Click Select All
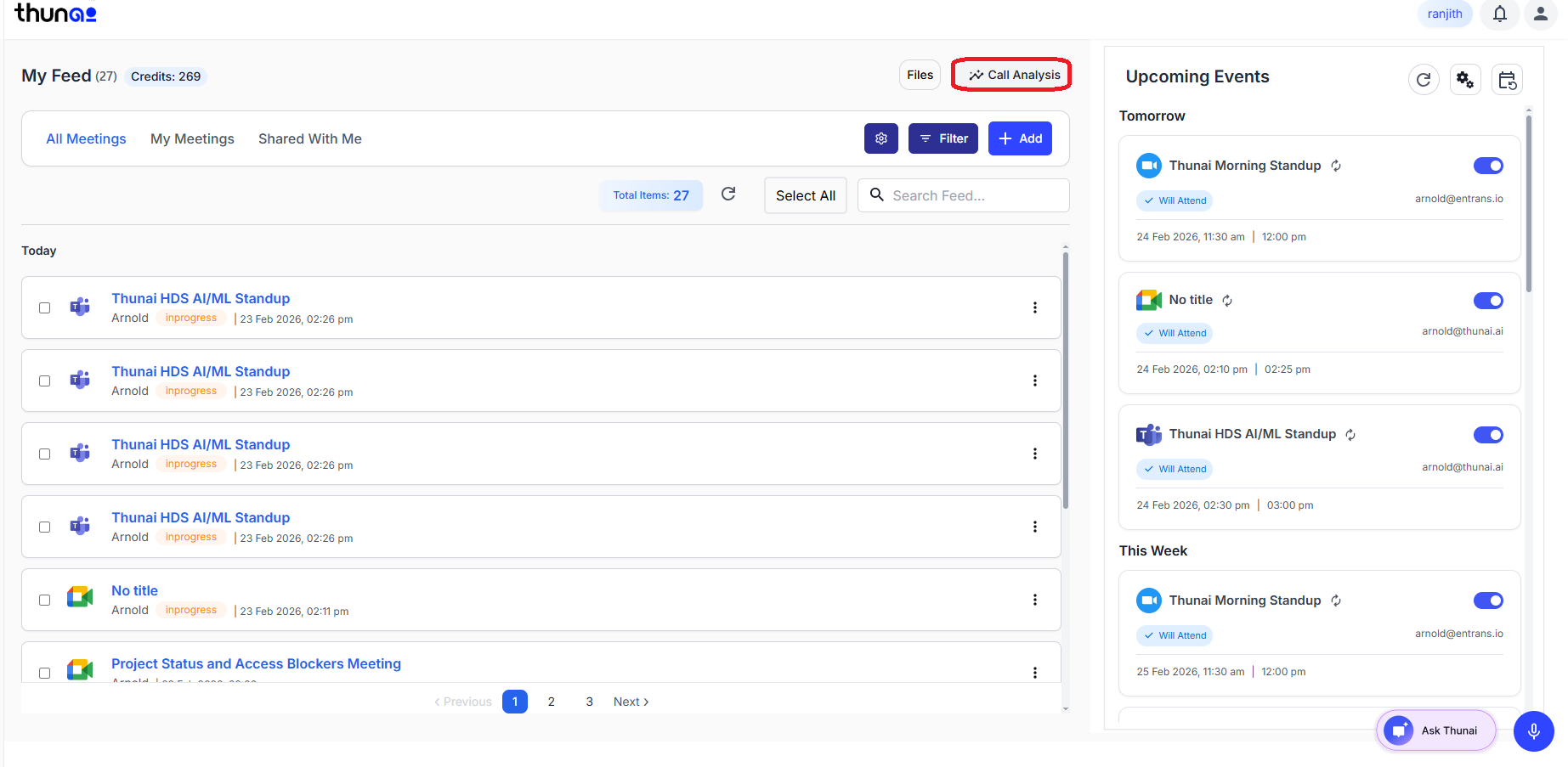This screenshot has width=1568, height=767. (x=806, y=195)
